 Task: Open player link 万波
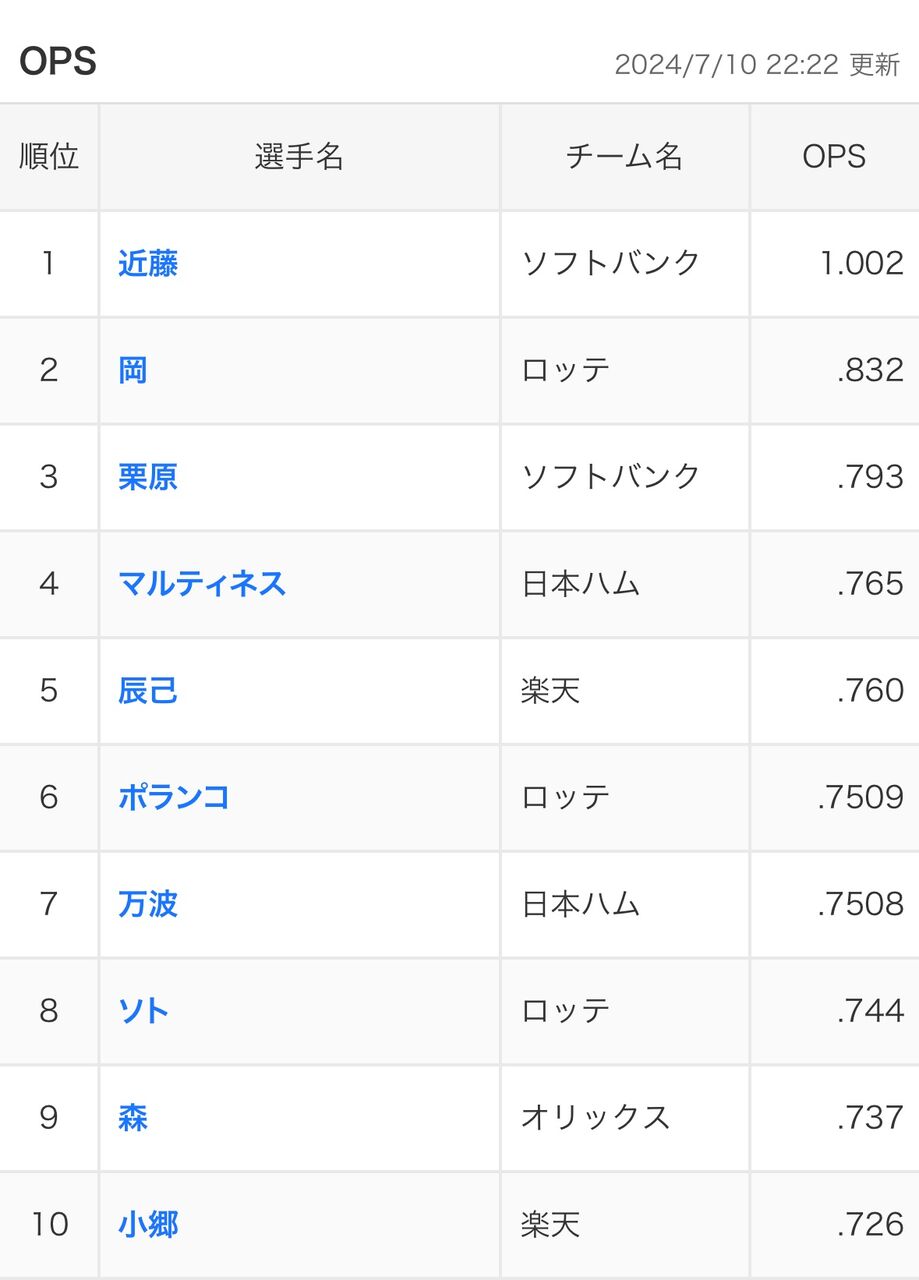(148, 905)
